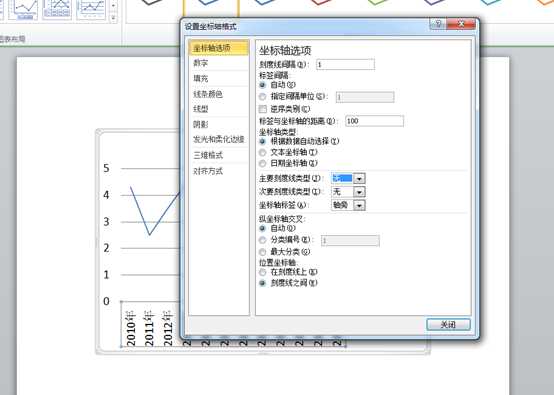Switch to the 填充 settings page

pyautogui.click(x=219, y=78)
